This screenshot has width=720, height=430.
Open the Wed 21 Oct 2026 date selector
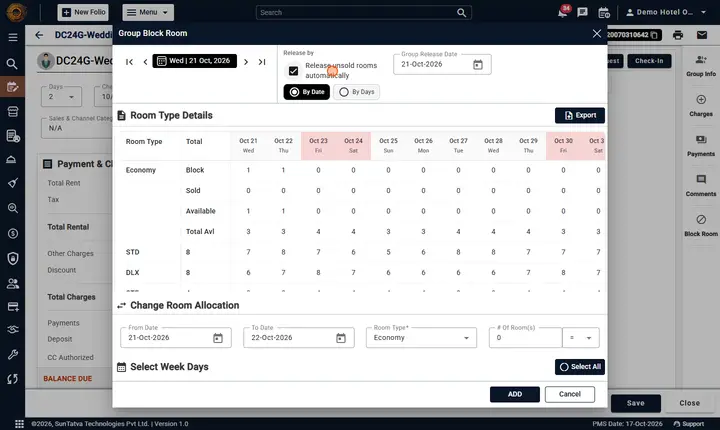195,61
